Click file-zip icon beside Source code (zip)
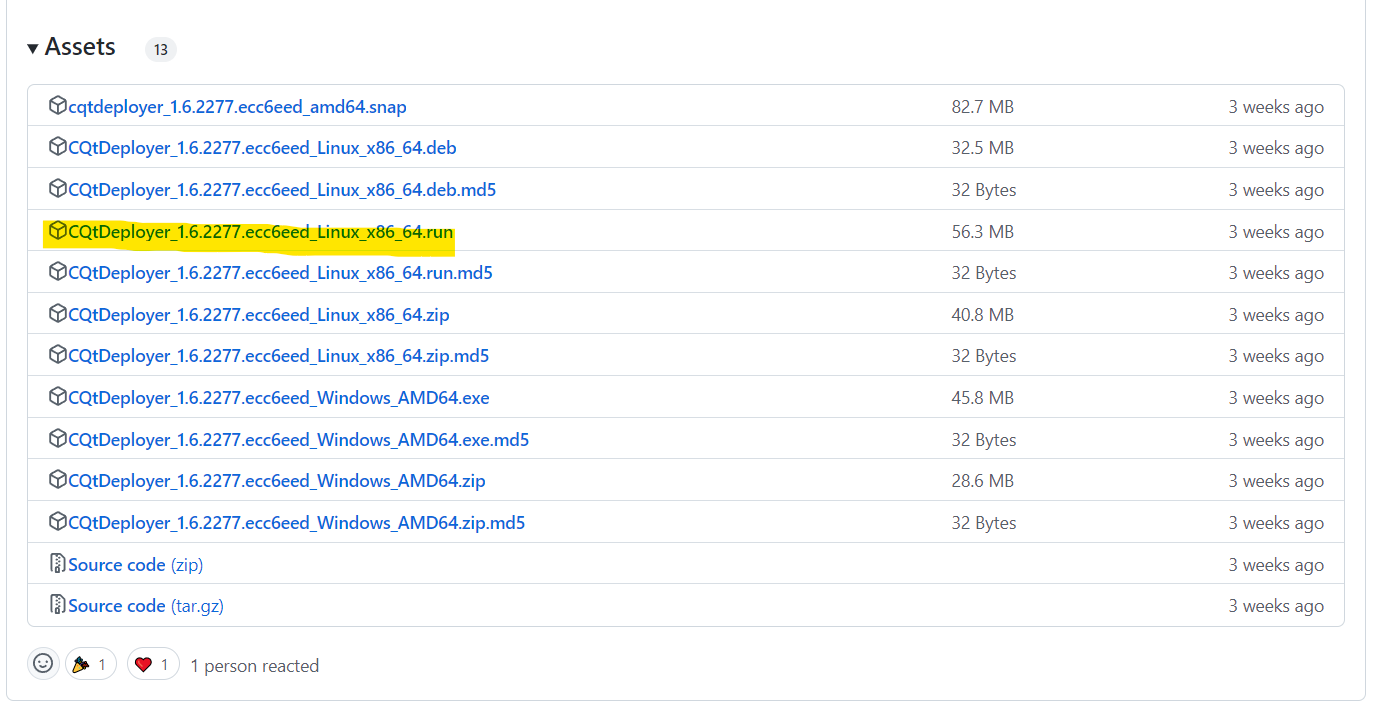 click(57, 564)
